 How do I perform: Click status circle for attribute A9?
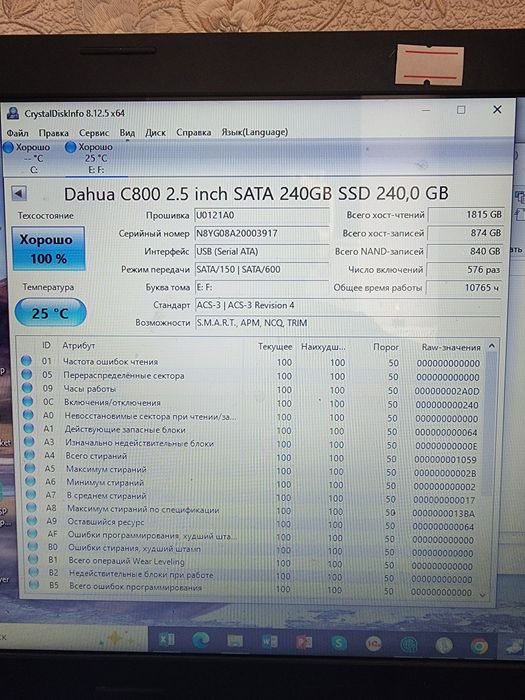[32, 520]
